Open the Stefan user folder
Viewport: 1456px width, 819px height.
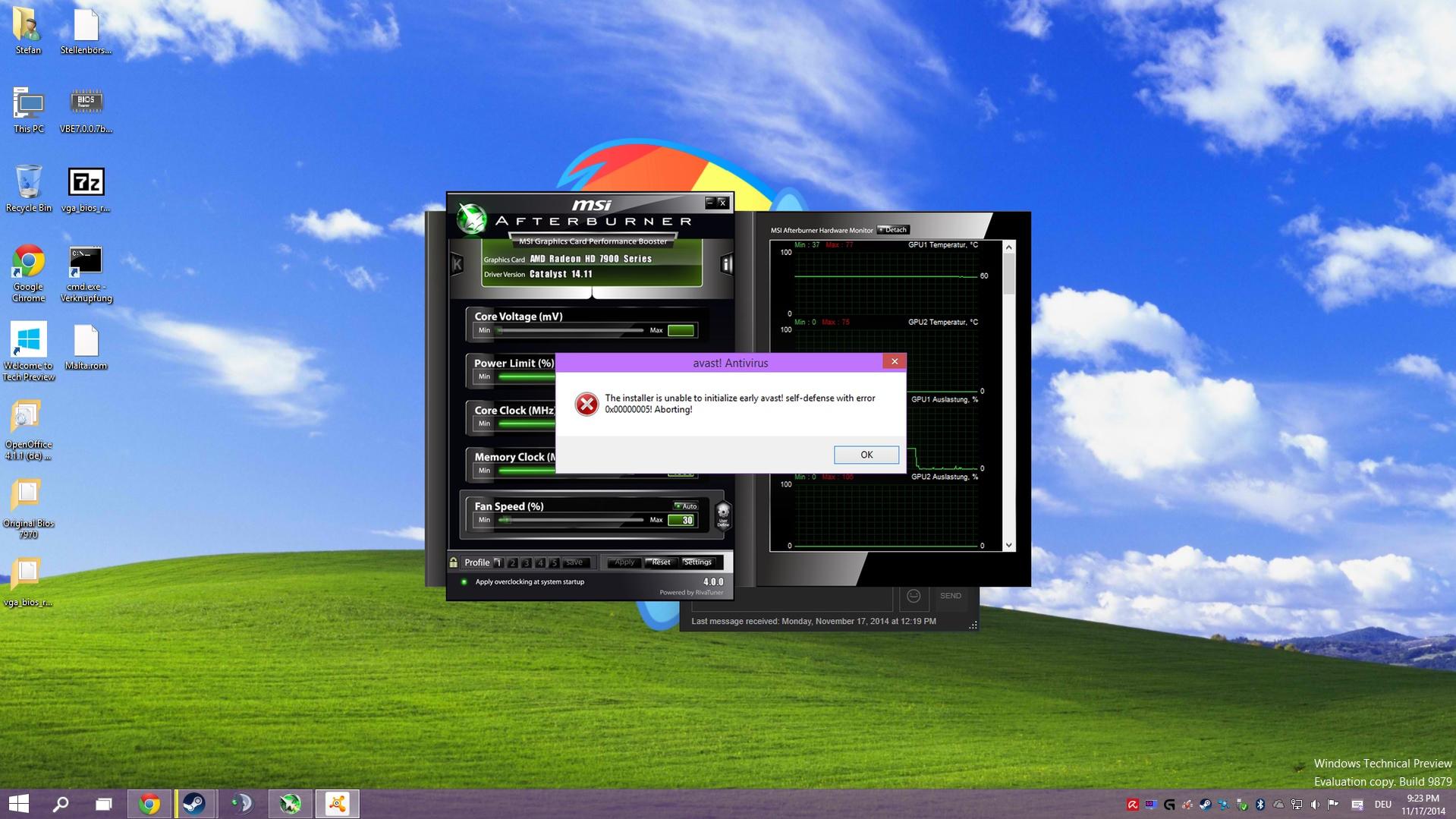(28, 31)
